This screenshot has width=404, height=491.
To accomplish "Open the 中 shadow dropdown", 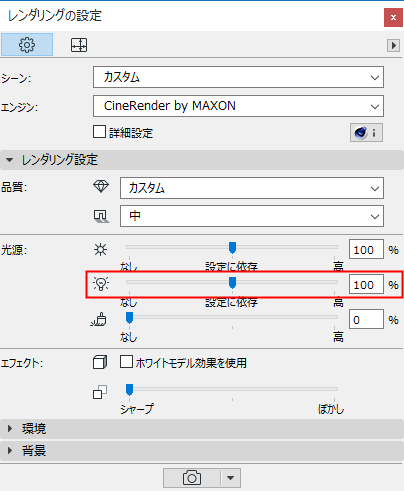I will (252, 216).
